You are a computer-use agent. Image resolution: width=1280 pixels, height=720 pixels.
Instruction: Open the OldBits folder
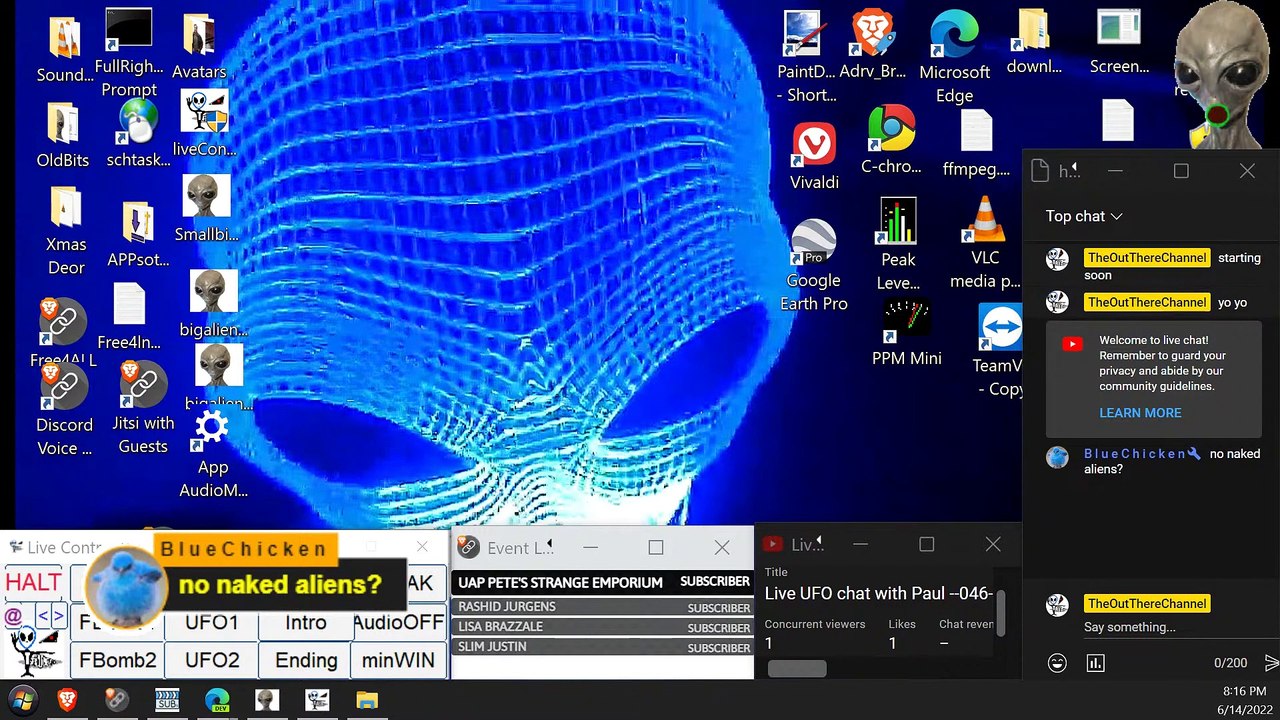[63, 135]
